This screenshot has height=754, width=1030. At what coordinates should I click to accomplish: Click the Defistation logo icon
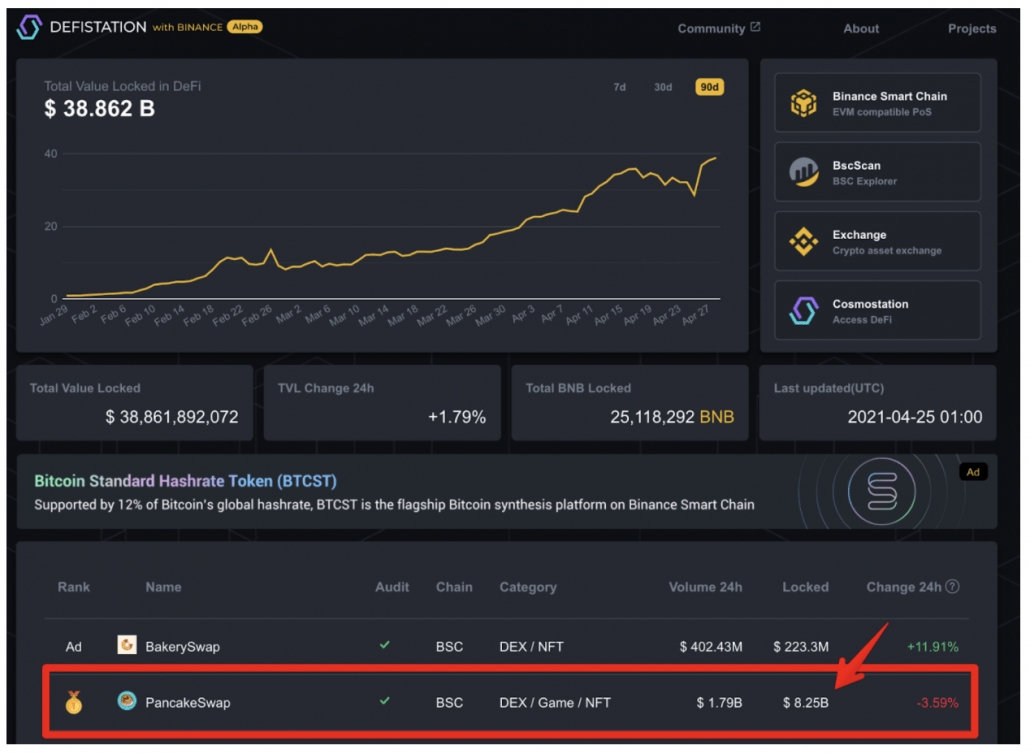click(x=29, y=27)
